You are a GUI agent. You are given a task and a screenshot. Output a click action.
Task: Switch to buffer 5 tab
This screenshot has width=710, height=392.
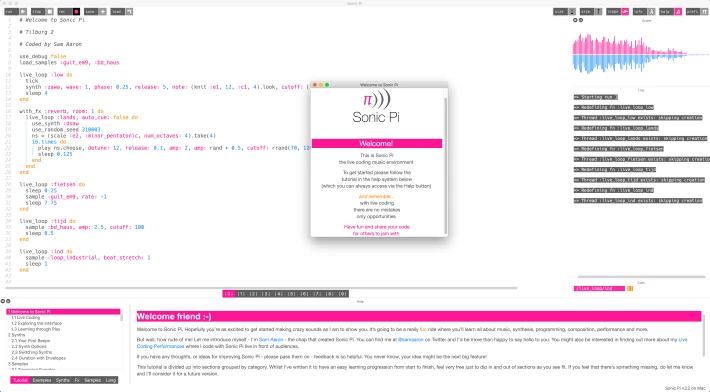[x=292, y=294]
